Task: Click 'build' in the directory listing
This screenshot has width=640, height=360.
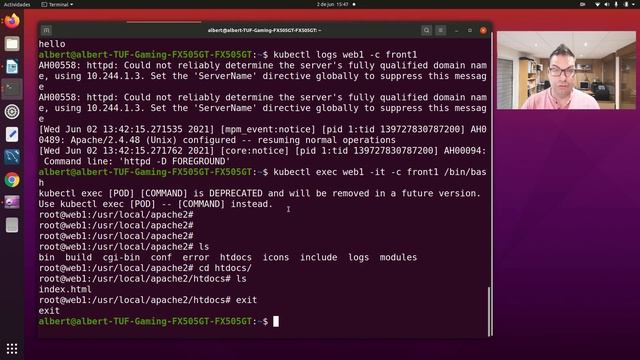Action: click(x=78, y=258)
